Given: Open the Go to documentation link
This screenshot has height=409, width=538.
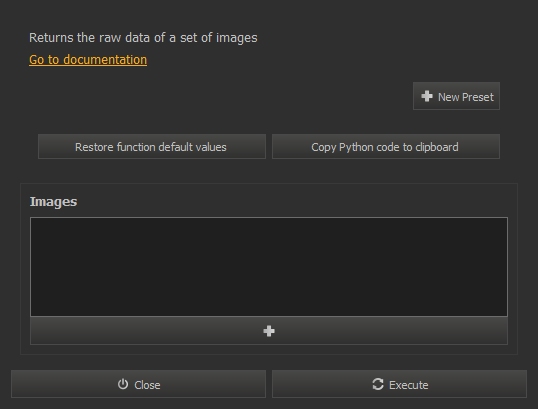Looking at the screenshot, I should coord(88,60).
